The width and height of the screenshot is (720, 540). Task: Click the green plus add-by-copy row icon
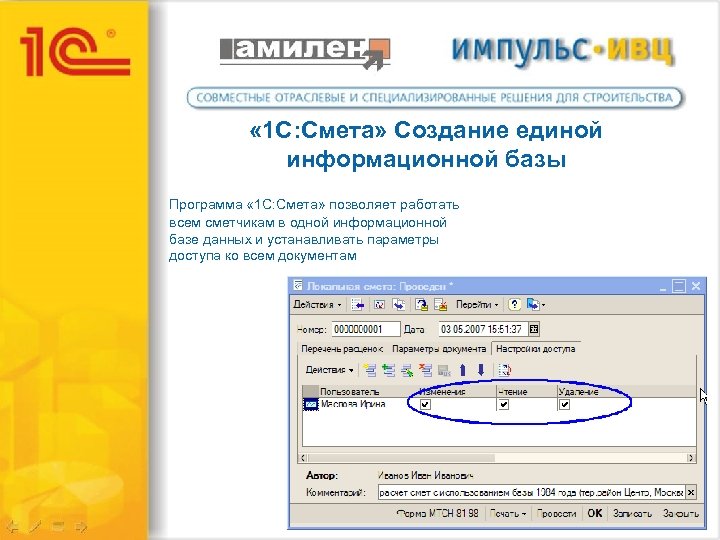[388, 370]
